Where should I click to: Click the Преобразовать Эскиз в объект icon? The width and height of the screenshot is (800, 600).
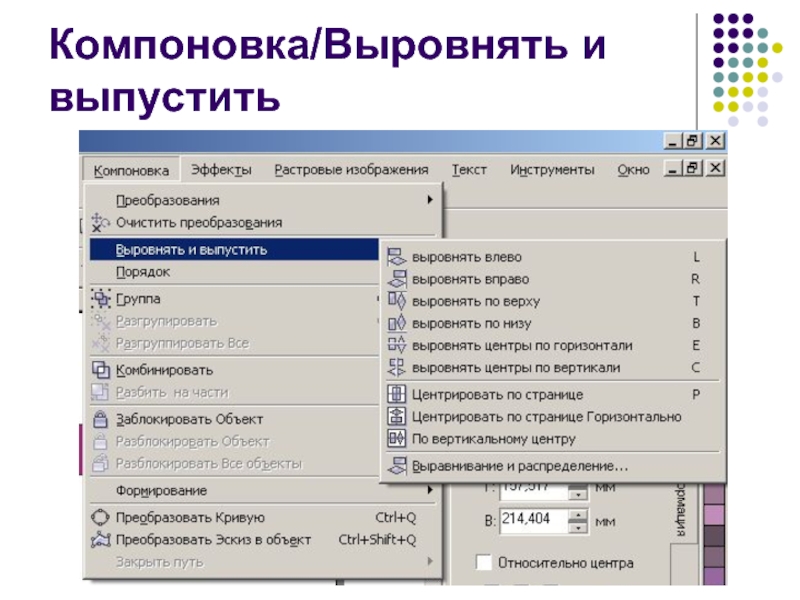(x=101, y=539)
